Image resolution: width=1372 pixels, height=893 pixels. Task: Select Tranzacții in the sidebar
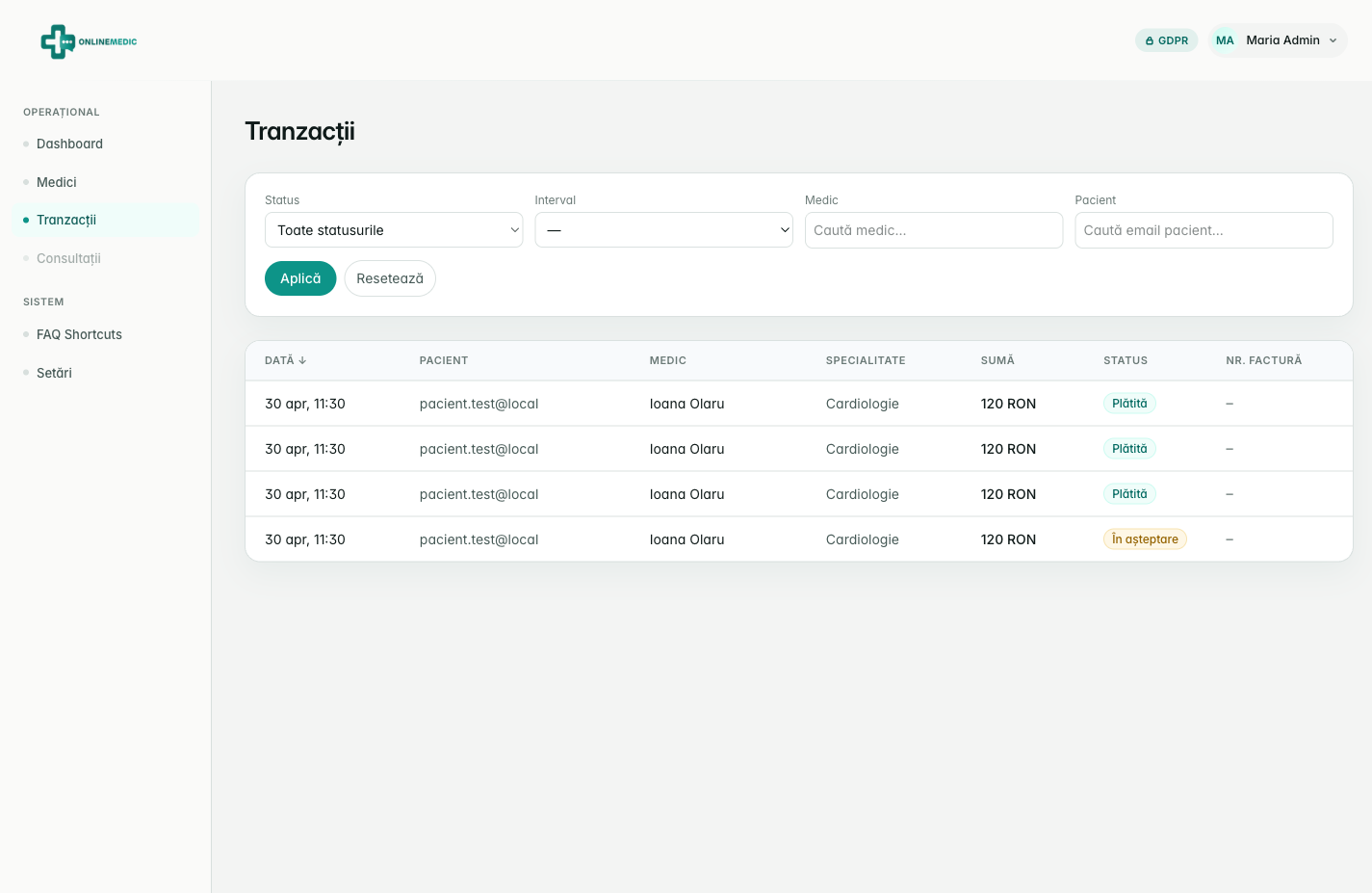coord(66,220)
